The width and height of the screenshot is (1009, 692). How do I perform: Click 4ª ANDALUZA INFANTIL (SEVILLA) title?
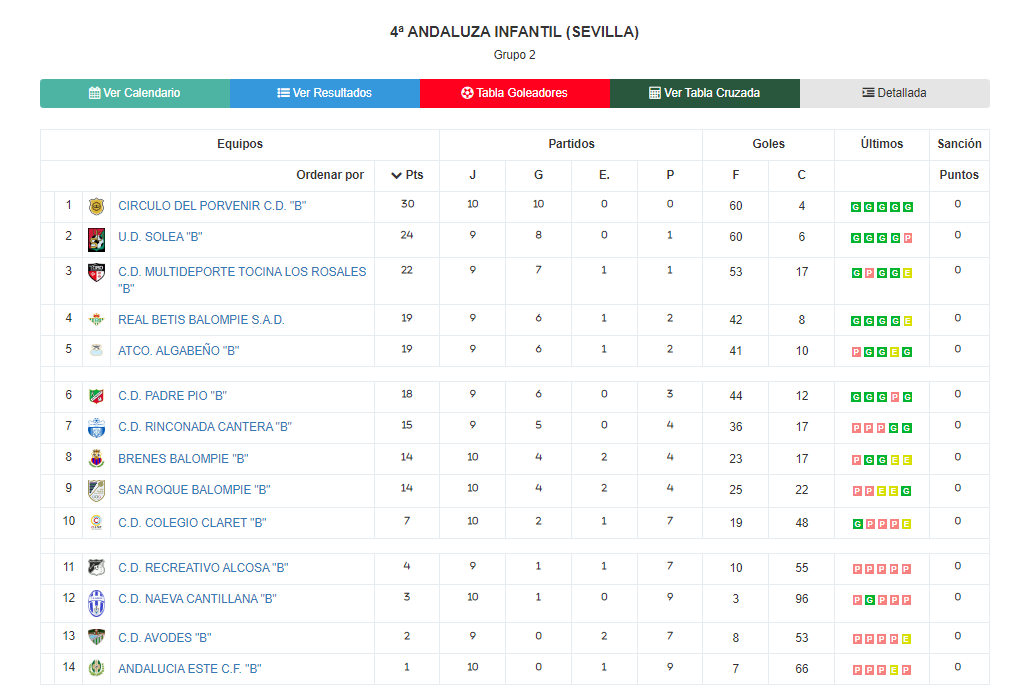coord(515,32)
